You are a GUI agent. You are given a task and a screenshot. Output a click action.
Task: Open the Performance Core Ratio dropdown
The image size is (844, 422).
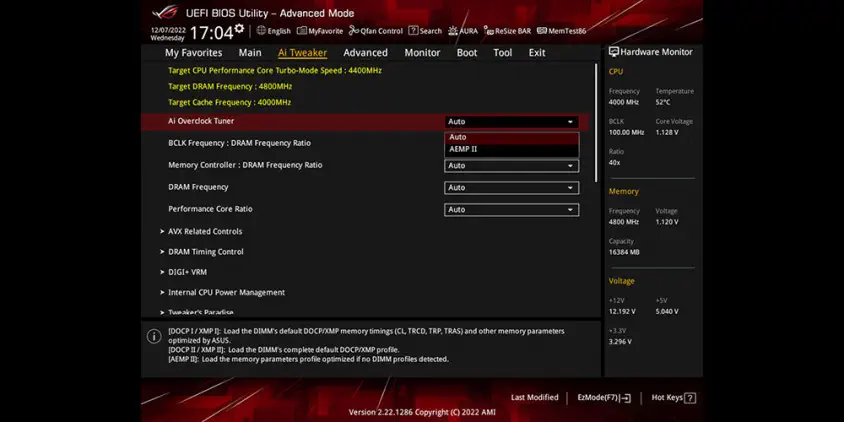[x=511, y=209]
